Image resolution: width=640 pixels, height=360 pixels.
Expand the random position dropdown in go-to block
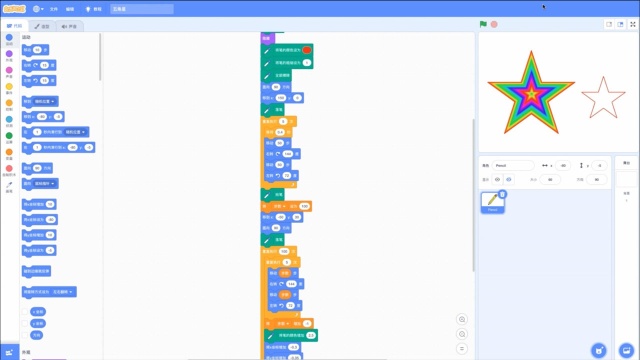coord(45,101)
